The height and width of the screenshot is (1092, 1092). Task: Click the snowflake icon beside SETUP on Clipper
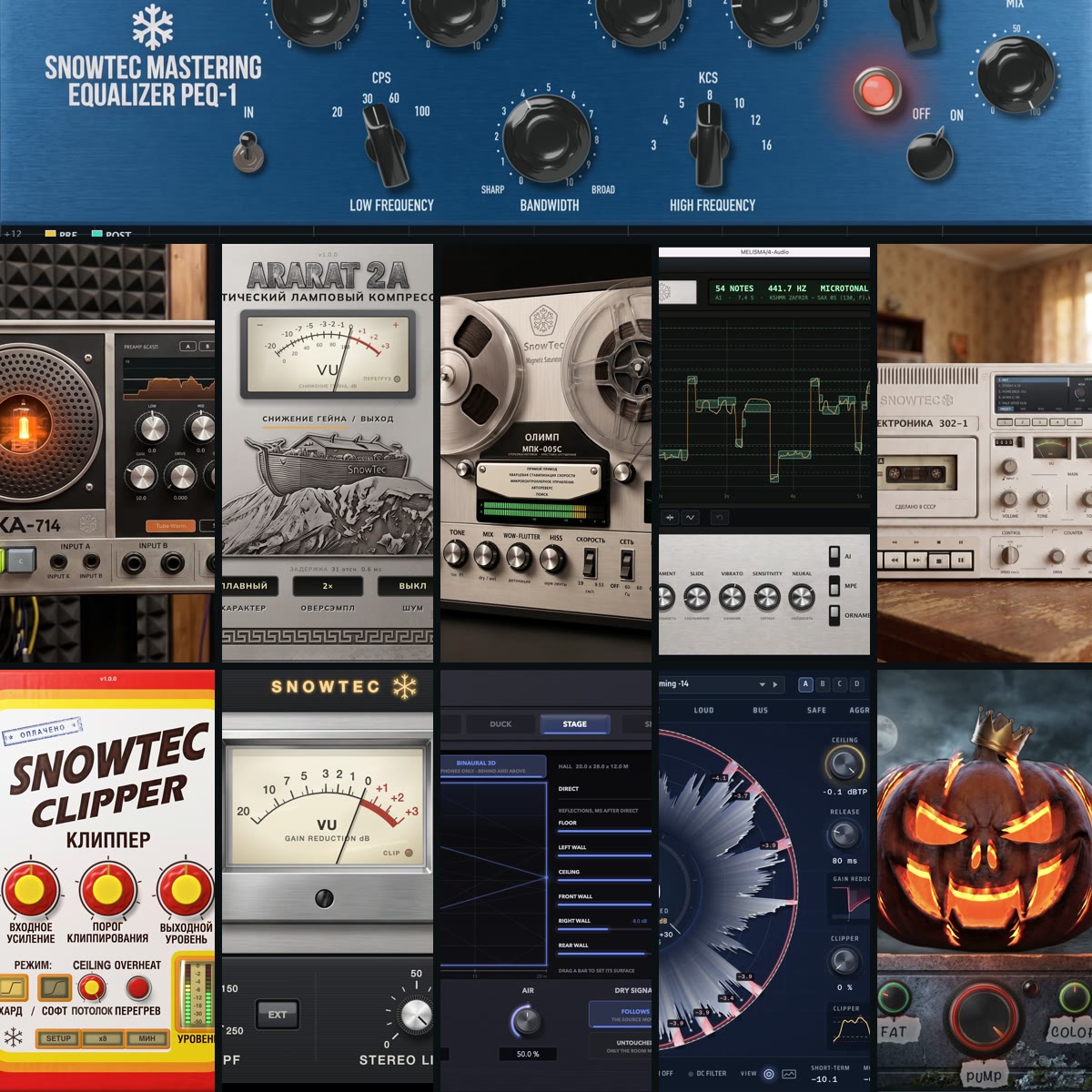tap(13, 1037)
